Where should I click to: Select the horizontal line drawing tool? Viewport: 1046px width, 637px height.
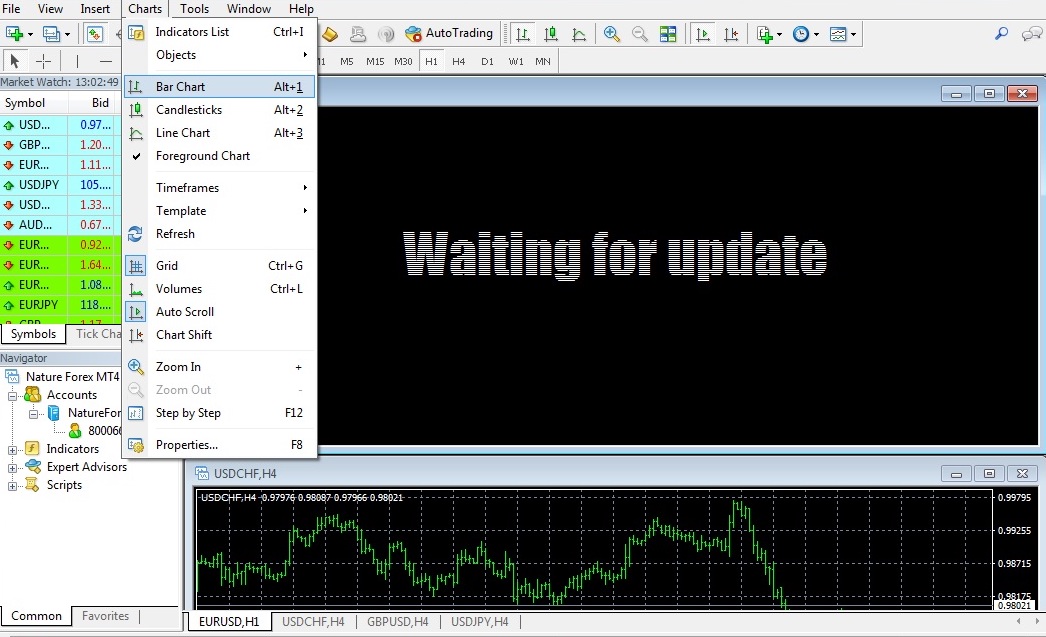click(x=105, y=61)
